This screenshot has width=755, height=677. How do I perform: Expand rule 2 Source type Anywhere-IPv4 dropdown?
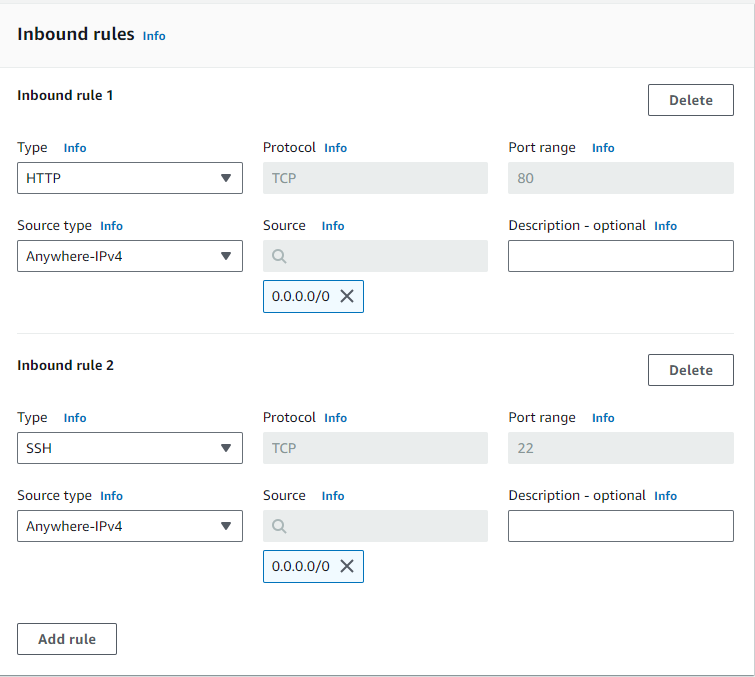click(x=130, y=526)
